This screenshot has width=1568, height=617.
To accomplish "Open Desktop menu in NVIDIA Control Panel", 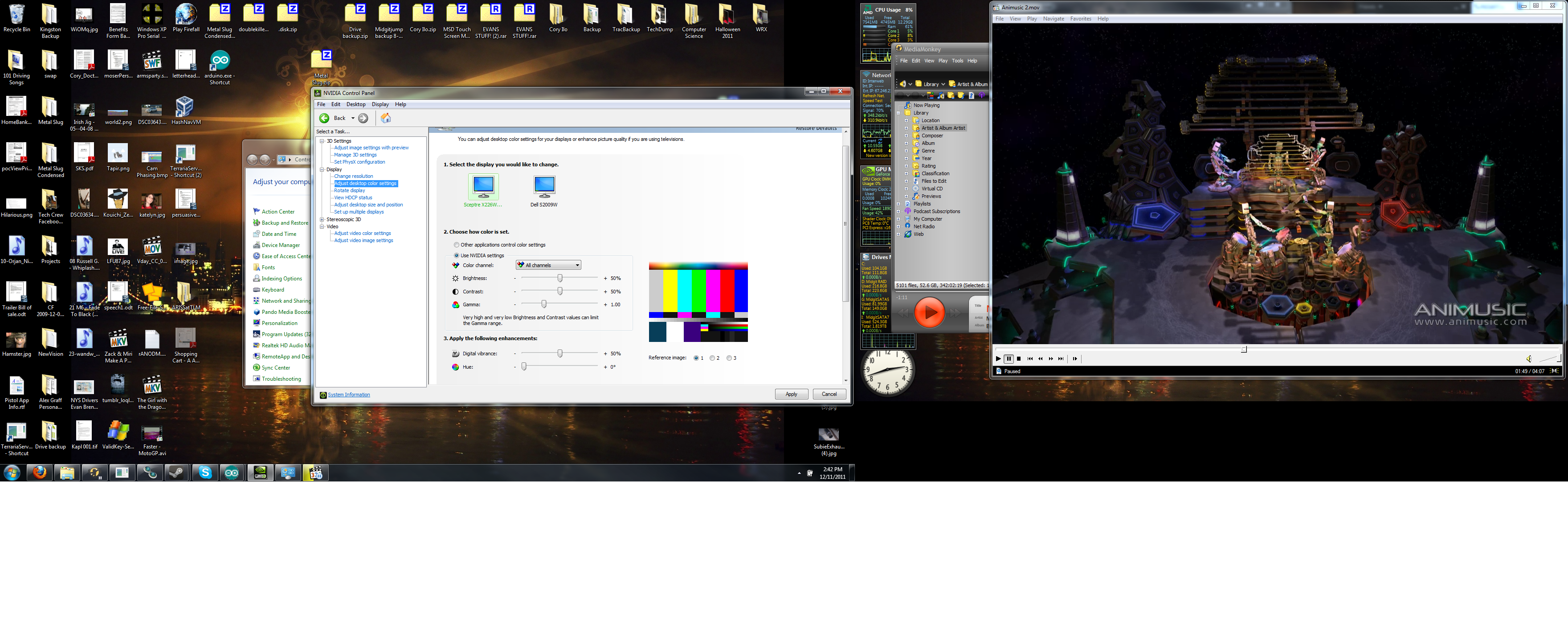I will (x=356, y=105).
